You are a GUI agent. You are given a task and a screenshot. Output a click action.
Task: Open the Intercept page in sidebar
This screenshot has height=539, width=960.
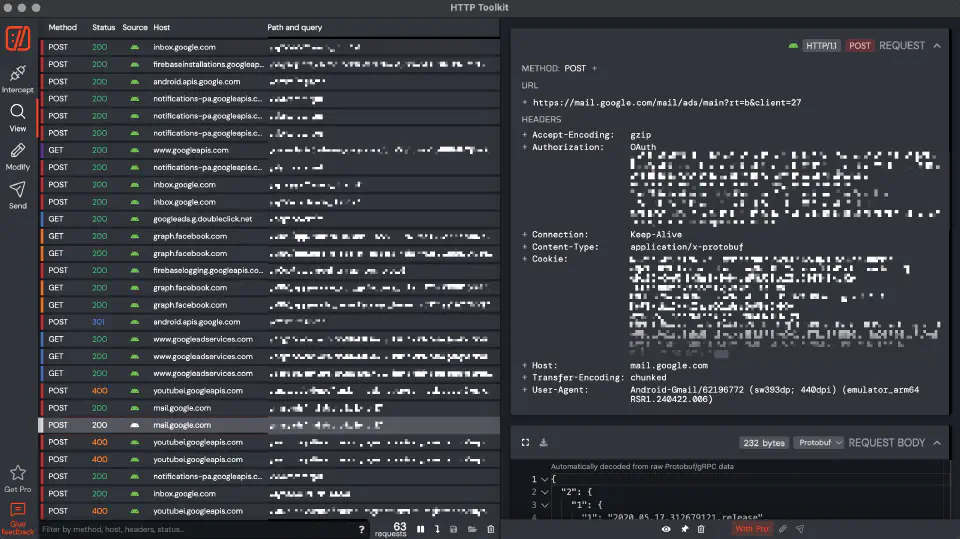(x=18, y=79)
